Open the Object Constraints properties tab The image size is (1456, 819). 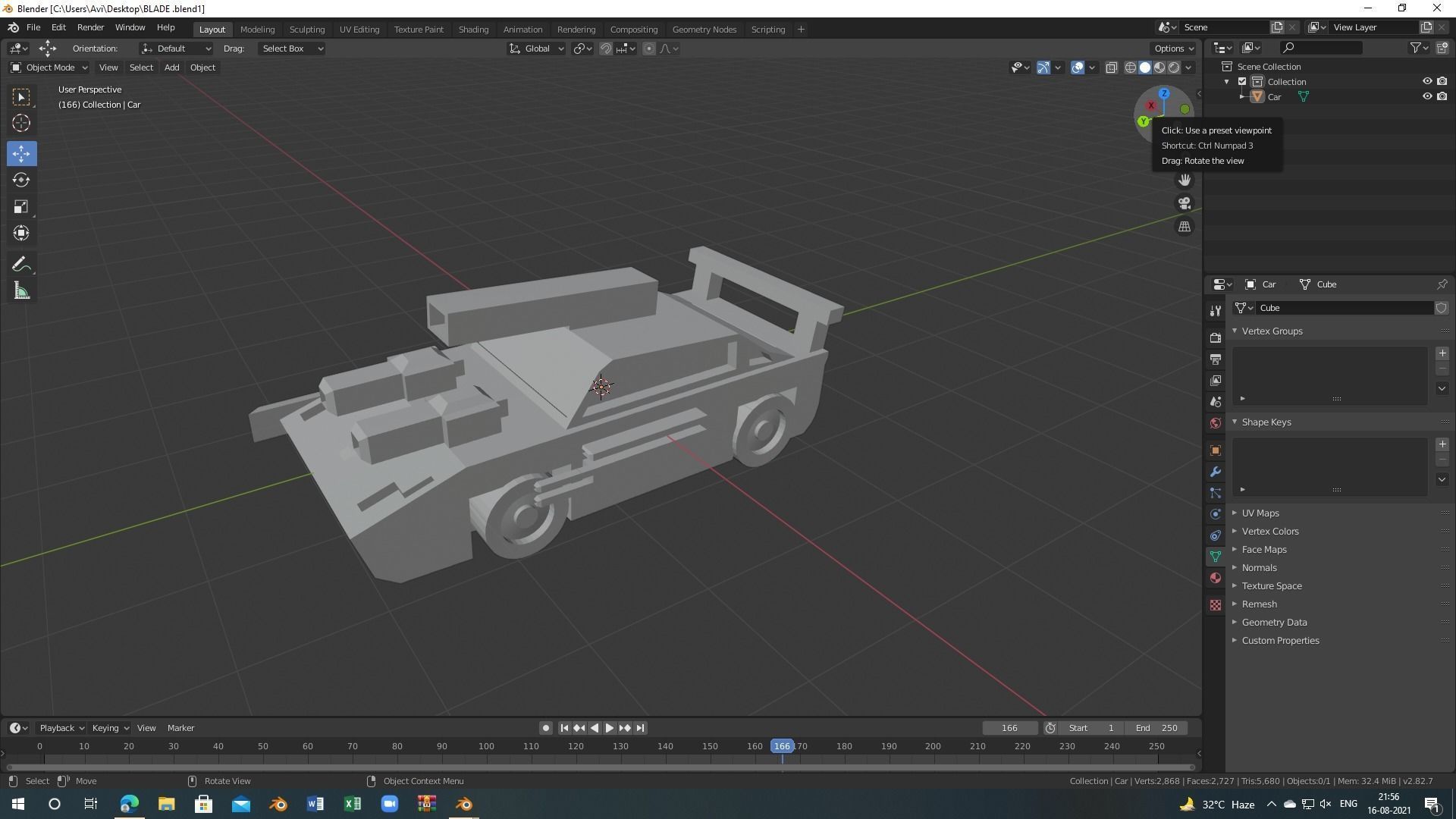click(1216, 535)
